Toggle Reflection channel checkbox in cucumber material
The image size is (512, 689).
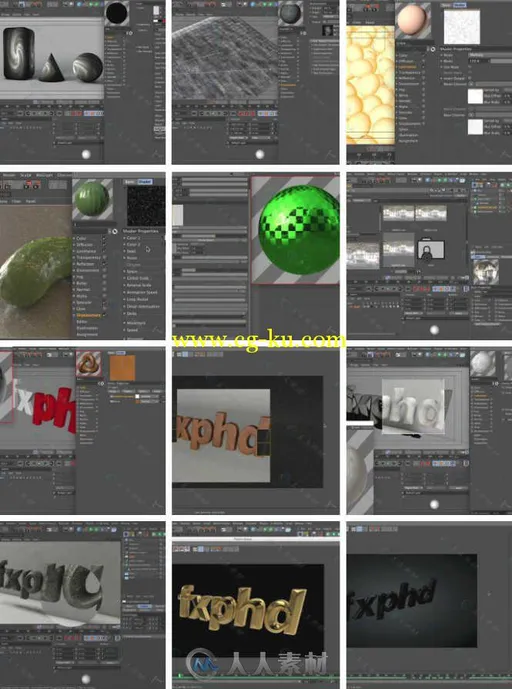[x=105, y=264]
